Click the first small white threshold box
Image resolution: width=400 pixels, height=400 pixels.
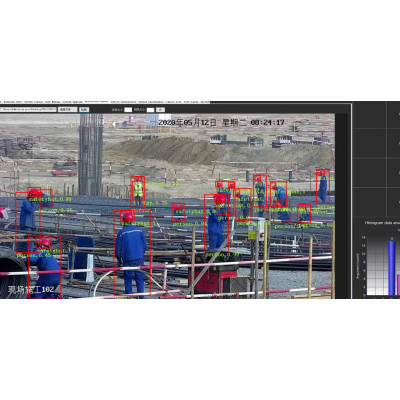tap(128, 110)
